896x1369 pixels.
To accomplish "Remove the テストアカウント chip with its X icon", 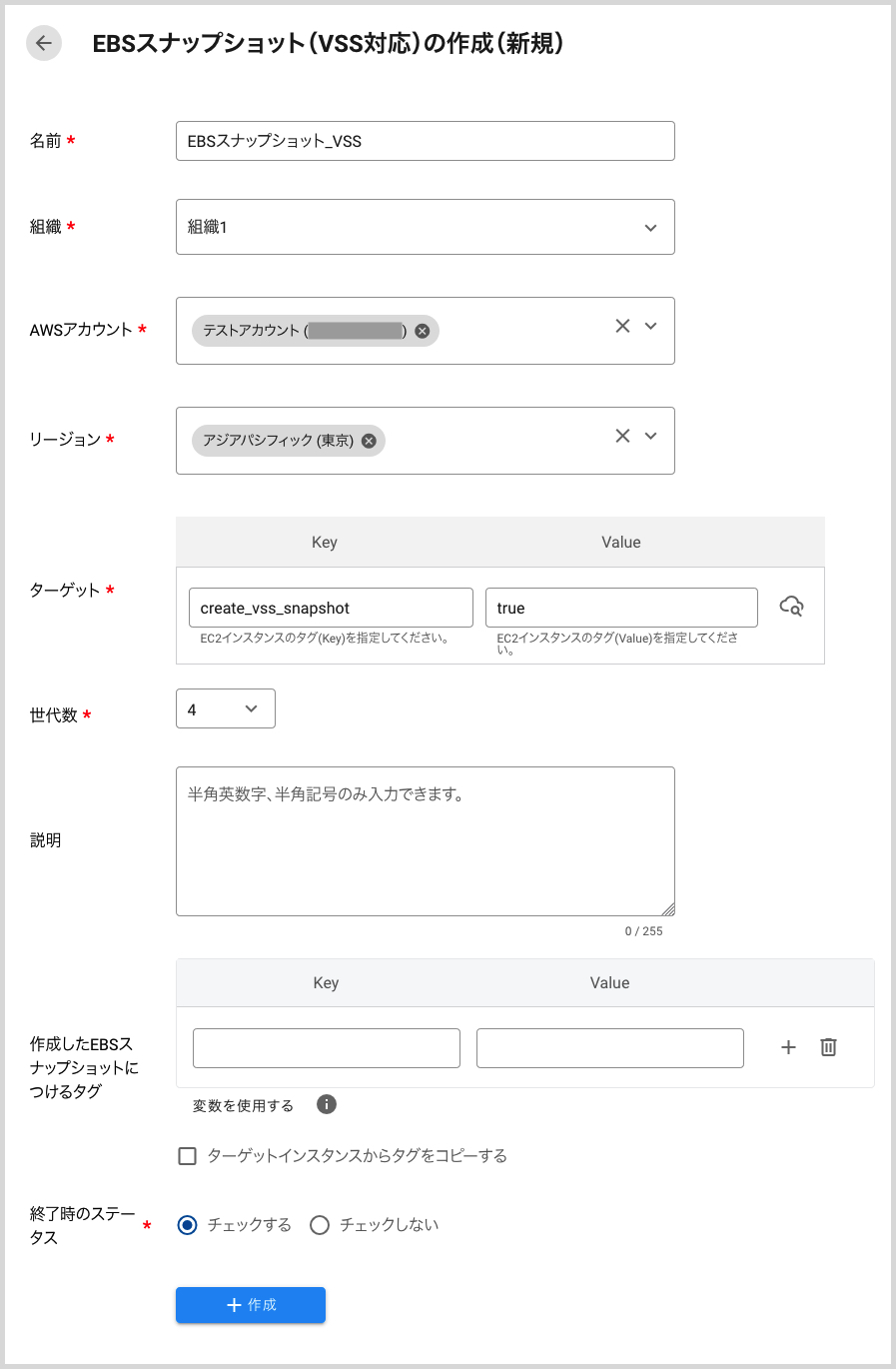I will point(422,330).
